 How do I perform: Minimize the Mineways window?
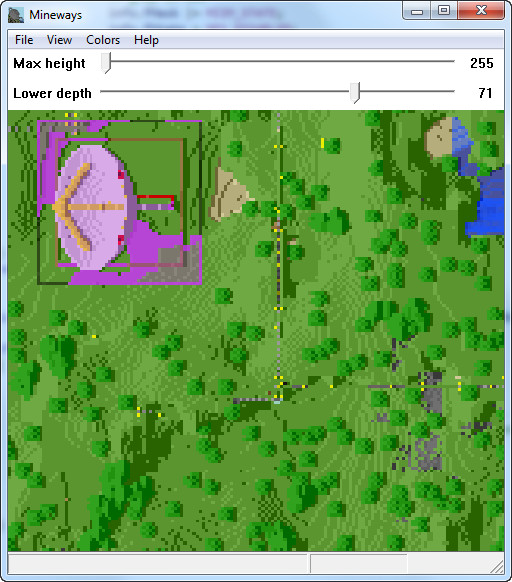417,10
